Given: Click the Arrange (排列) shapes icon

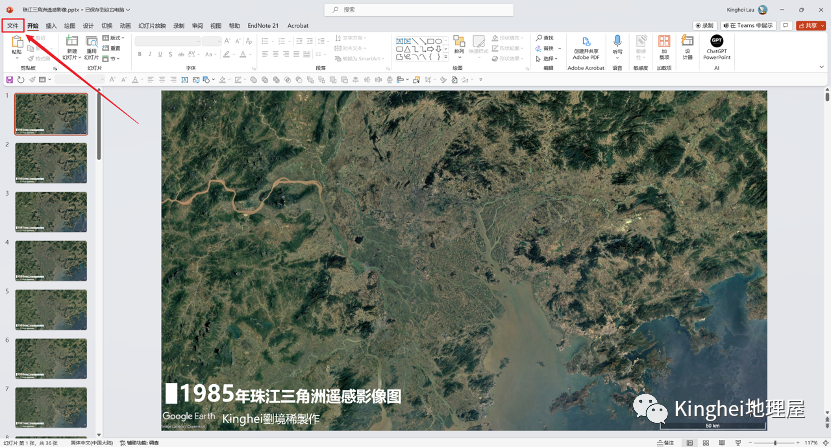Looking at the screenshot, I should coord(459,42).
